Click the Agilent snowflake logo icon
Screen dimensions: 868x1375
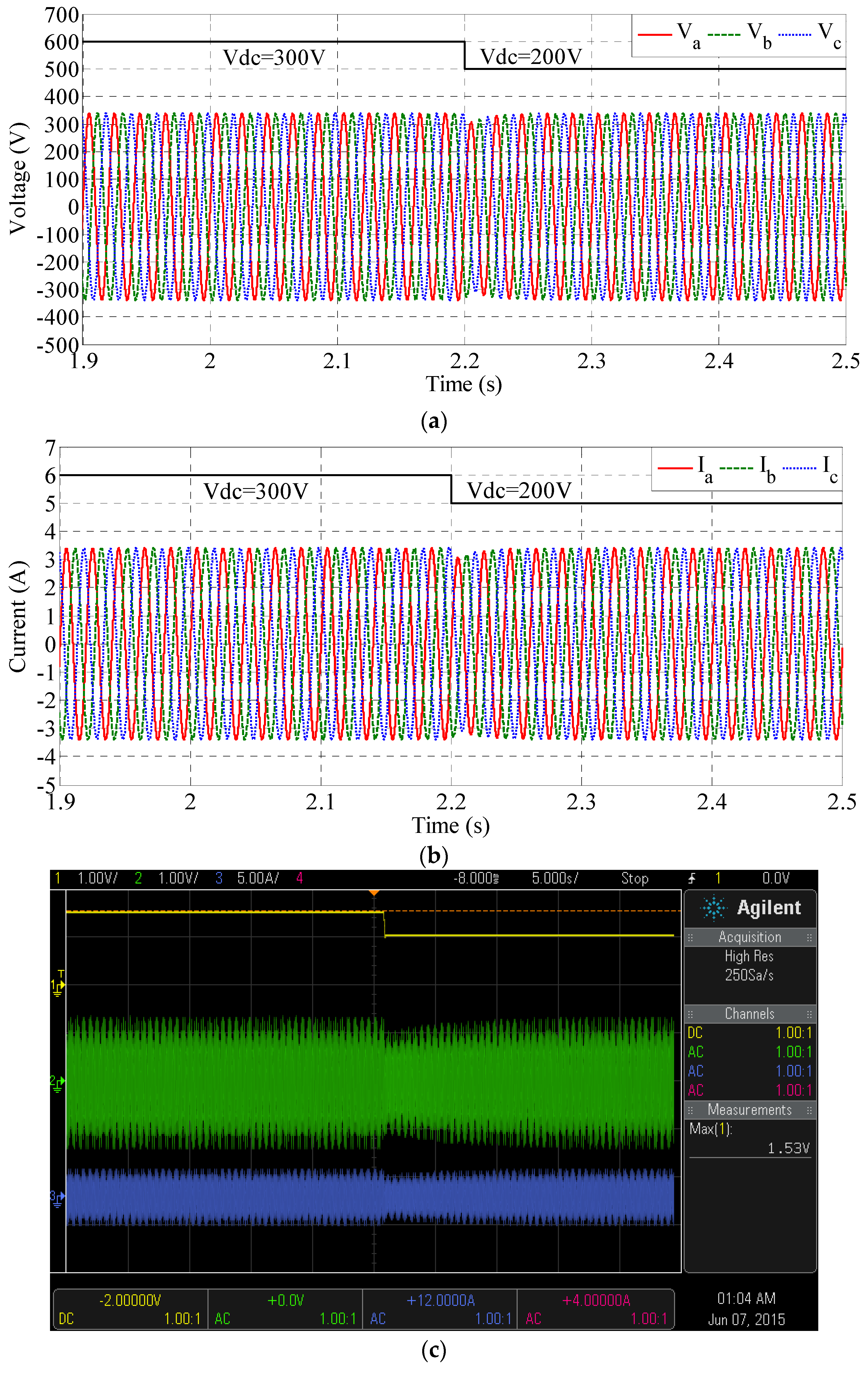point(713,908)
